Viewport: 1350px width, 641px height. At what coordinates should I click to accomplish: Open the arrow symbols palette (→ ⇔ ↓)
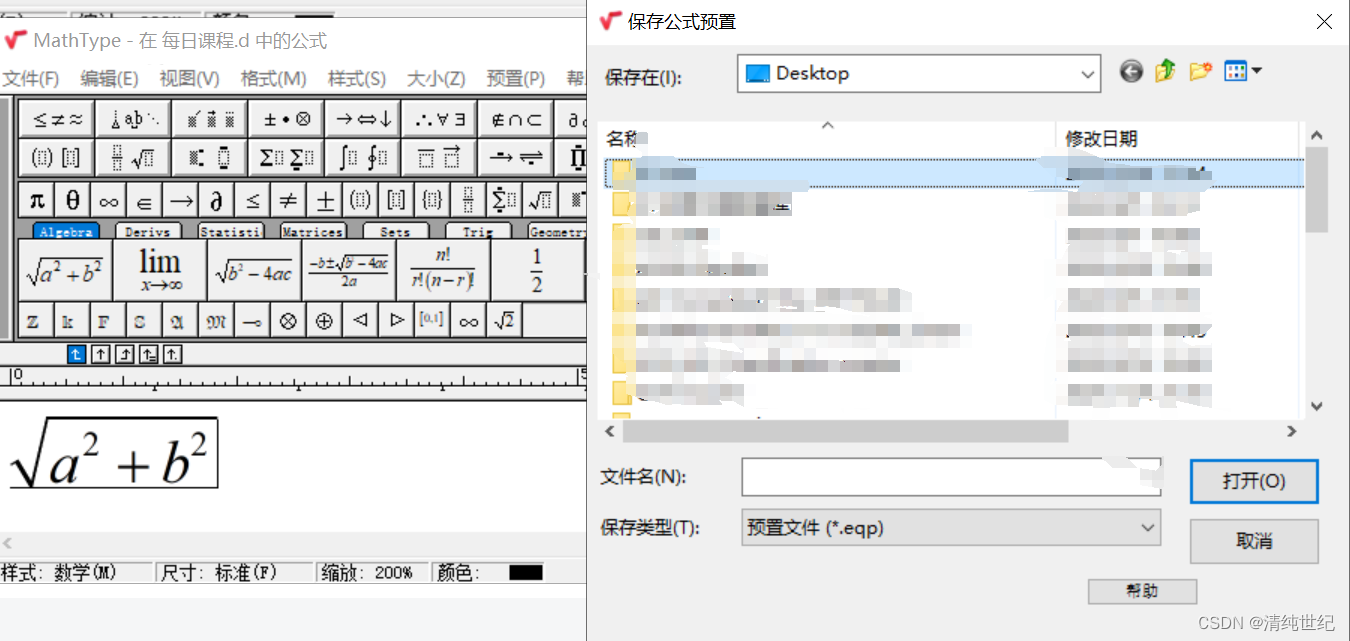(363, 119)
